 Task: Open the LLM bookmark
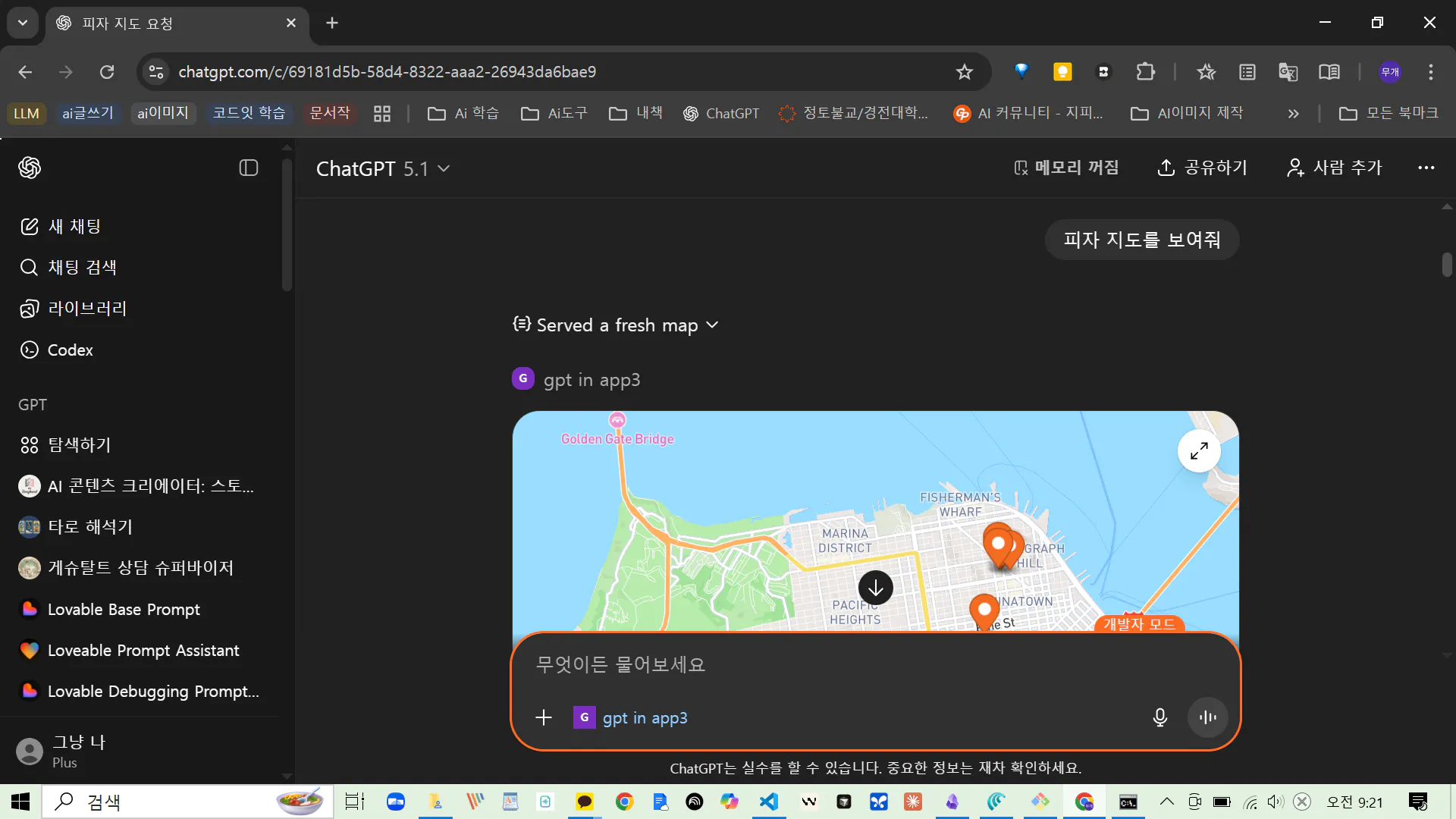(x=27, y=113)
